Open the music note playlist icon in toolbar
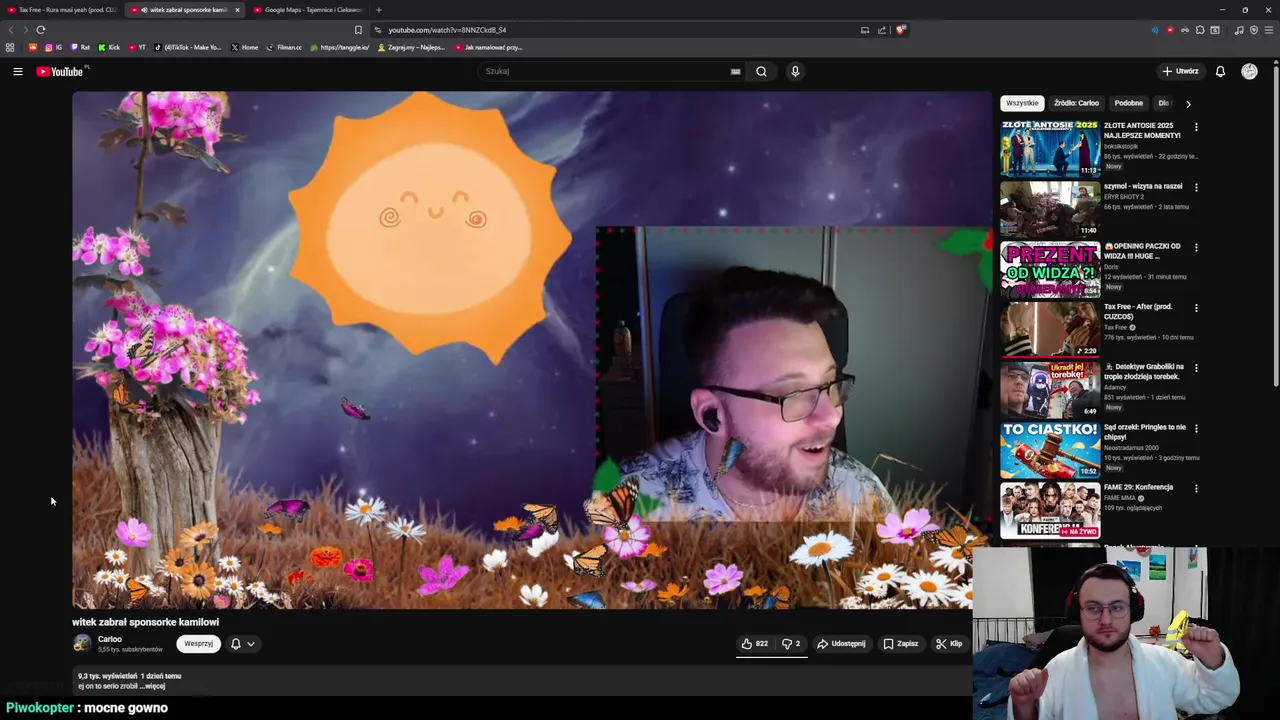 point(1239,30)
